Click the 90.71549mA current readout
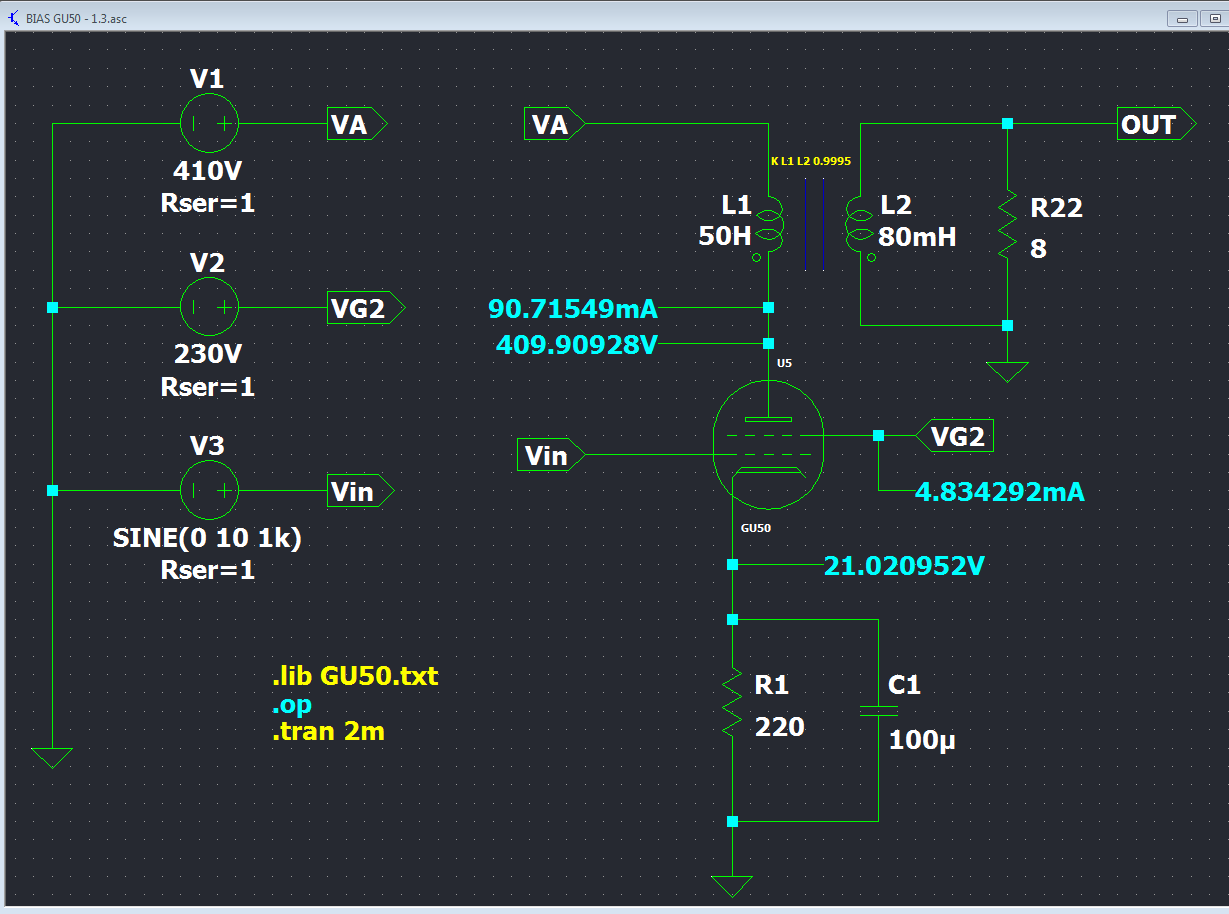 (573, 309)
